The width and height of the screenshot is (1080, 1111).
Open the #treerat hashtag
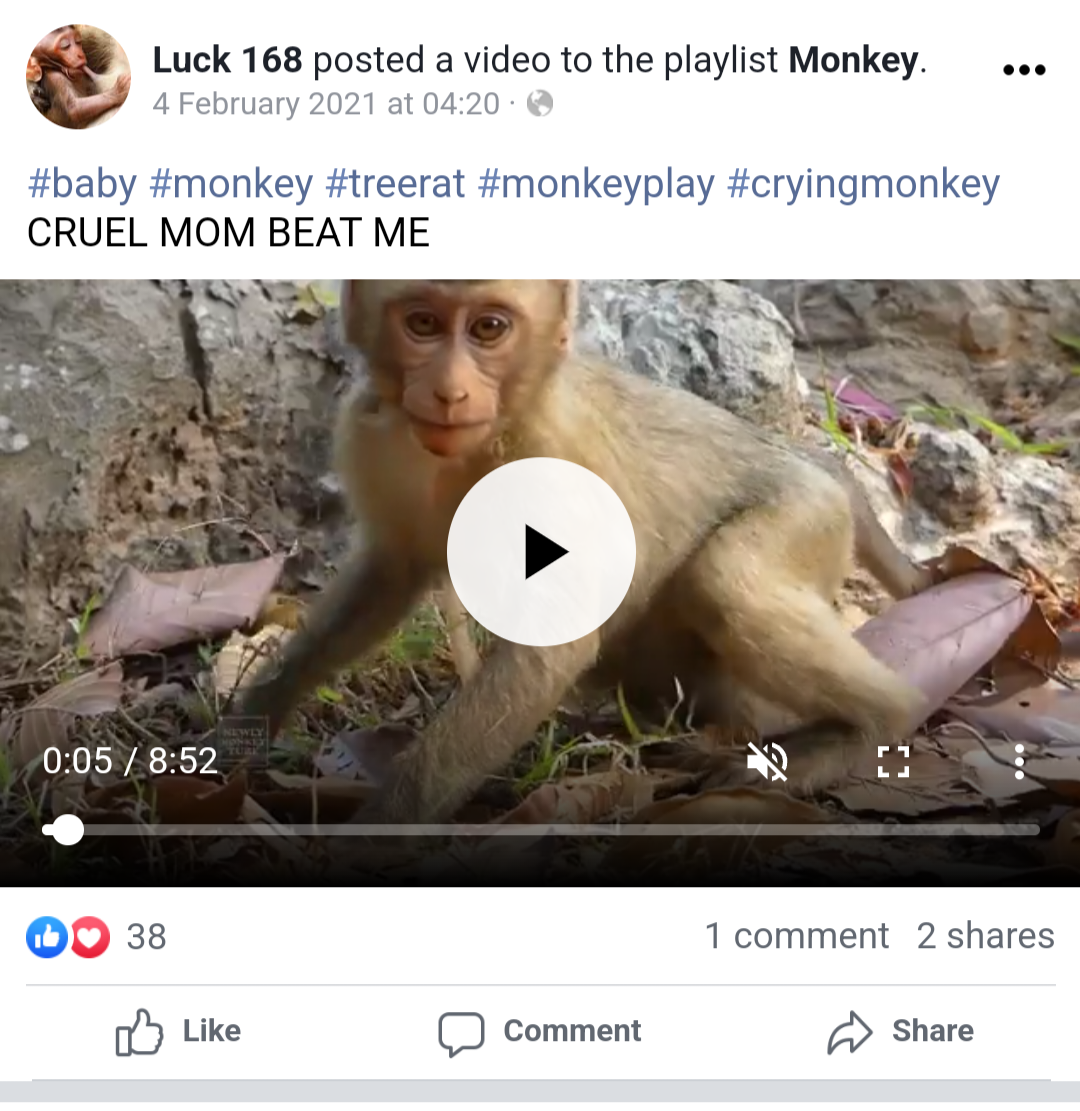pos(395,184)
